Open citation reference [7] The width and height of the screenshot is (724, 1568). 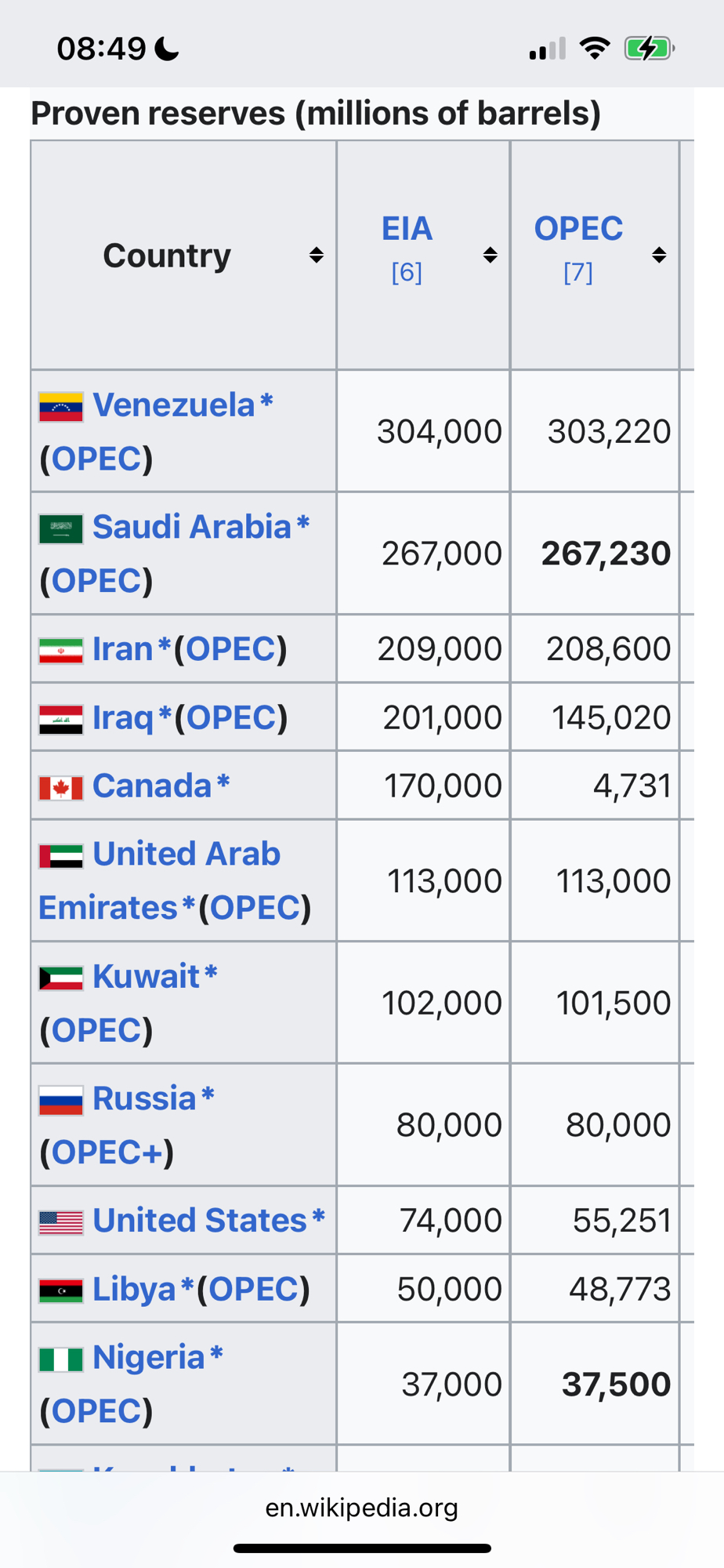tap(578, 273)
